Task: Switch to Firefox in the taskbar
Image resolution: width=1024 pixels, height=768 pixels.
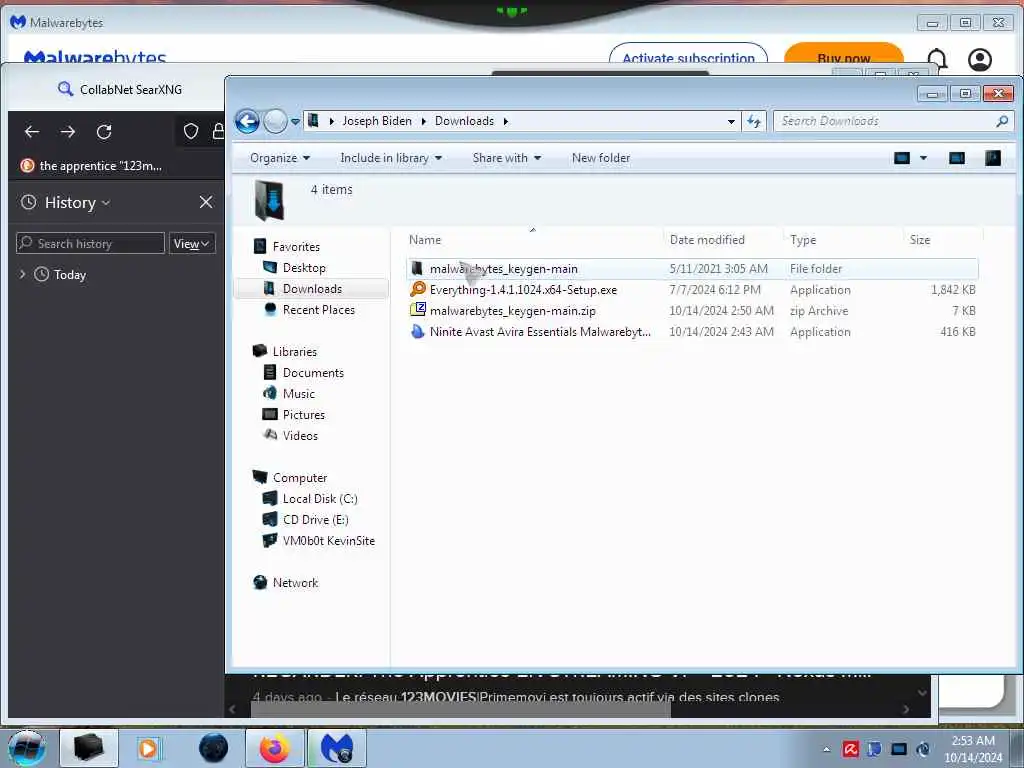Action: [274, 748]
